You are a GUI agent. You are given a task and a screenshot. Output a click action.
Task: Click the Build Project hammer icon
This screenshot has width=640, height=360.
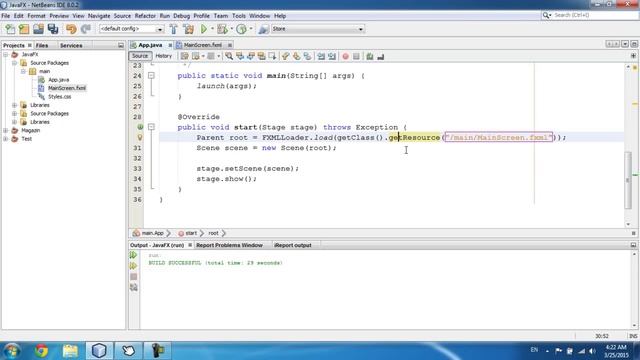pos(173,29)
